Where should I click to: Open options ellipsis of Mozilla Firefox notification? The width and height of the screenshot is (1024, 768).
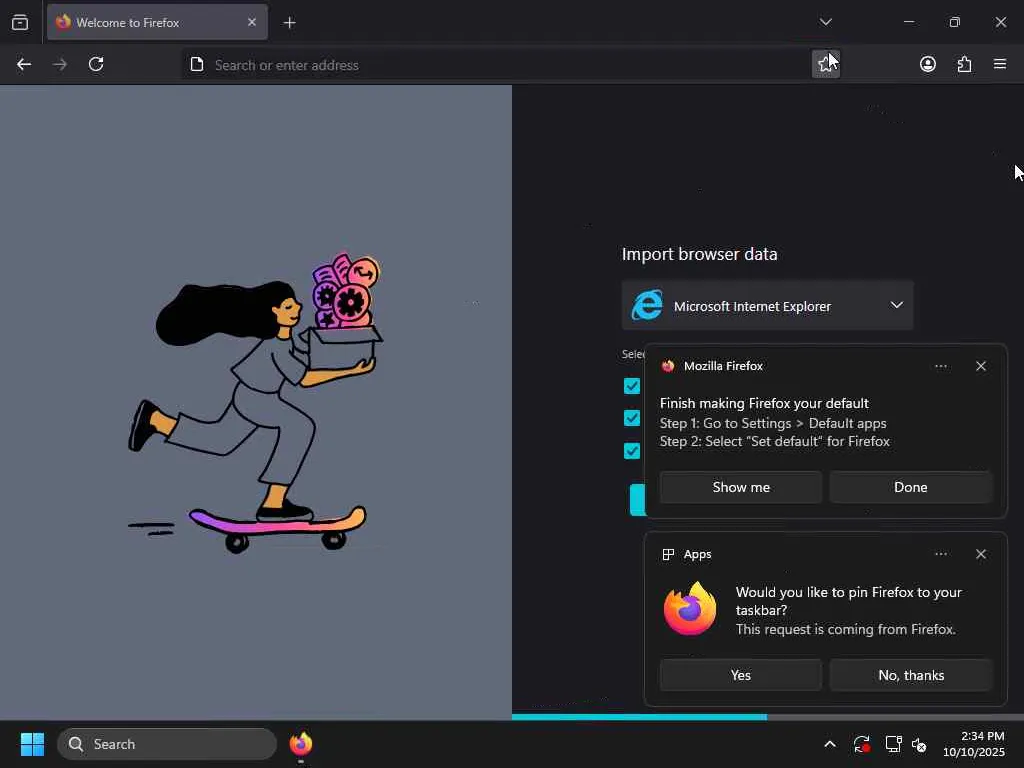coord(940,366)
